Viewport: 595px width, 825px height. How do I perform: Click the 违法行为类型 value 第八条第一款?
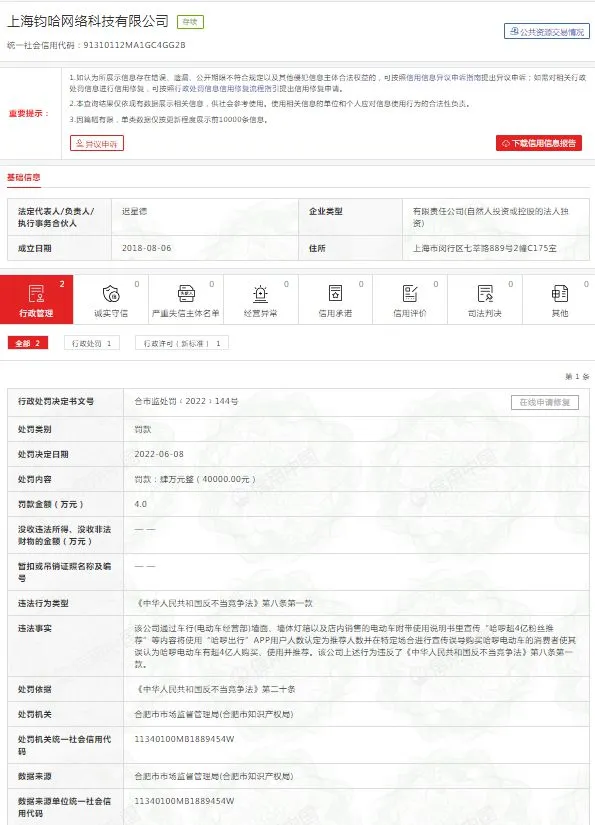pyautogui.click(x=224, y=603)
